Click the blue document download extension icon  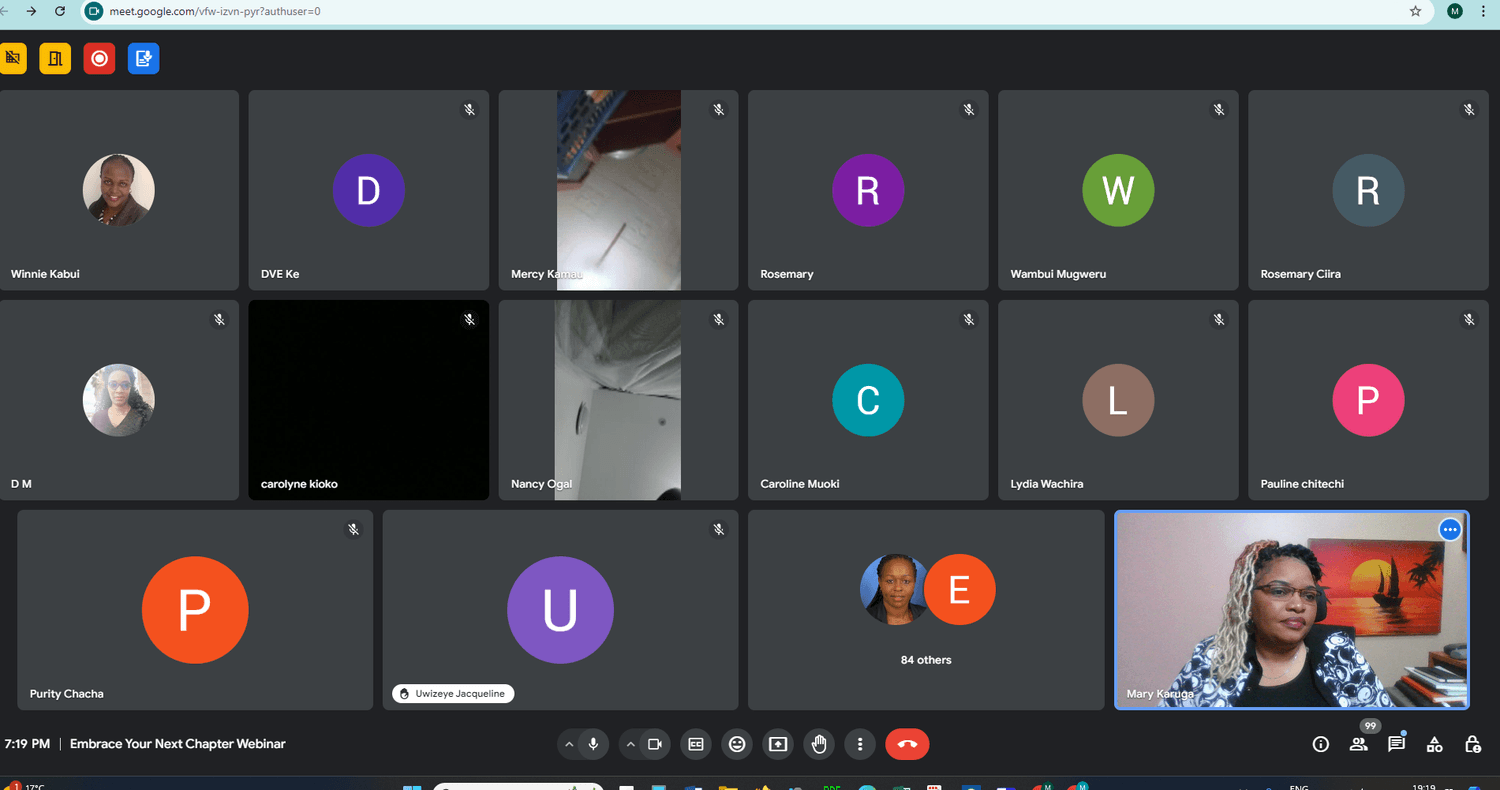click(x=144, y=58)
